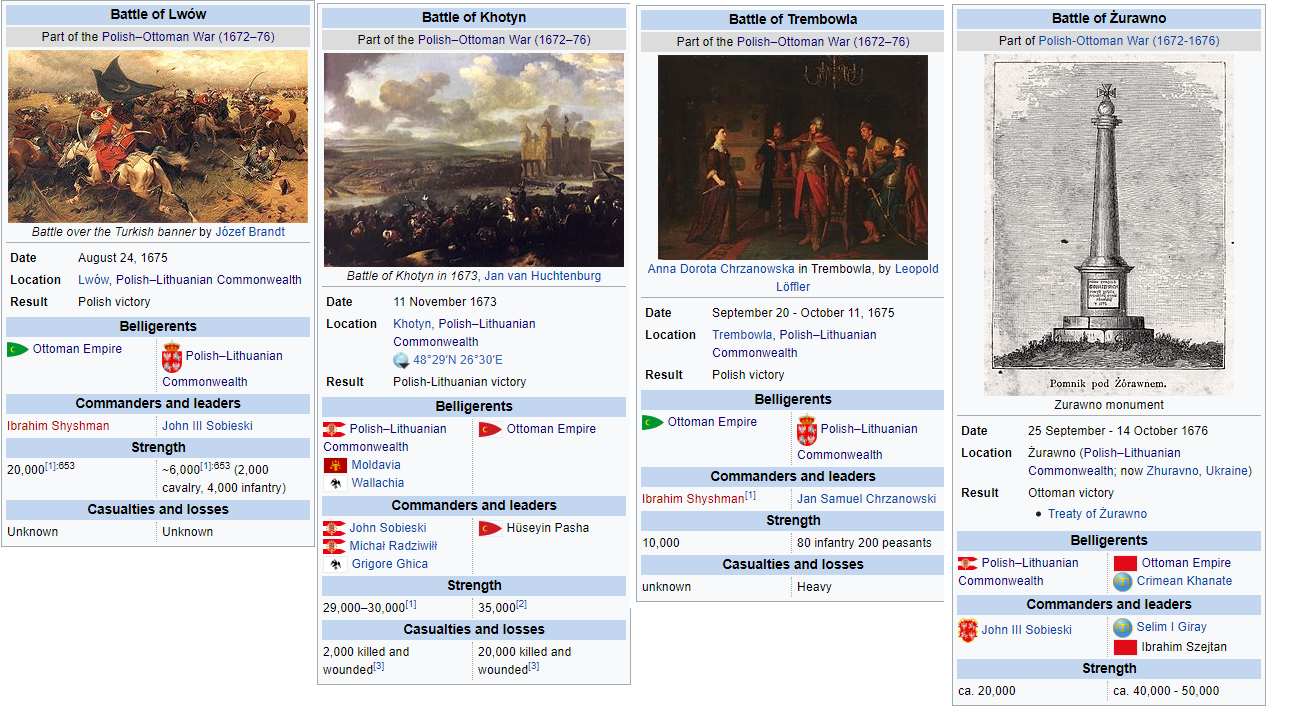Open Battle over the Turkish banner painting
1293x721 pixels.
pyautogui.click(x=158, y=137)
